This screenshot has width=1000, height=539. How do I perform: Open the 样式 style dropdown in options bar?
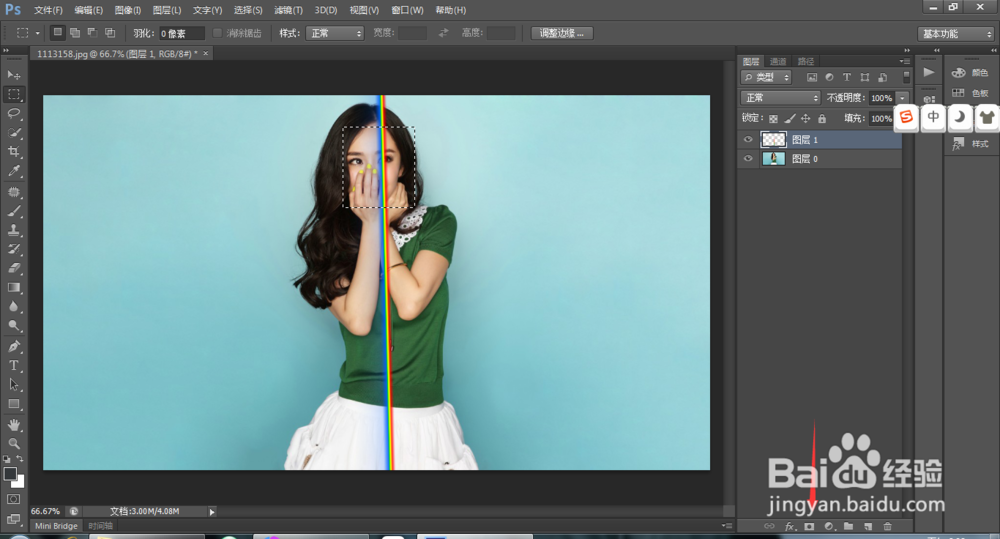(335, 33)
